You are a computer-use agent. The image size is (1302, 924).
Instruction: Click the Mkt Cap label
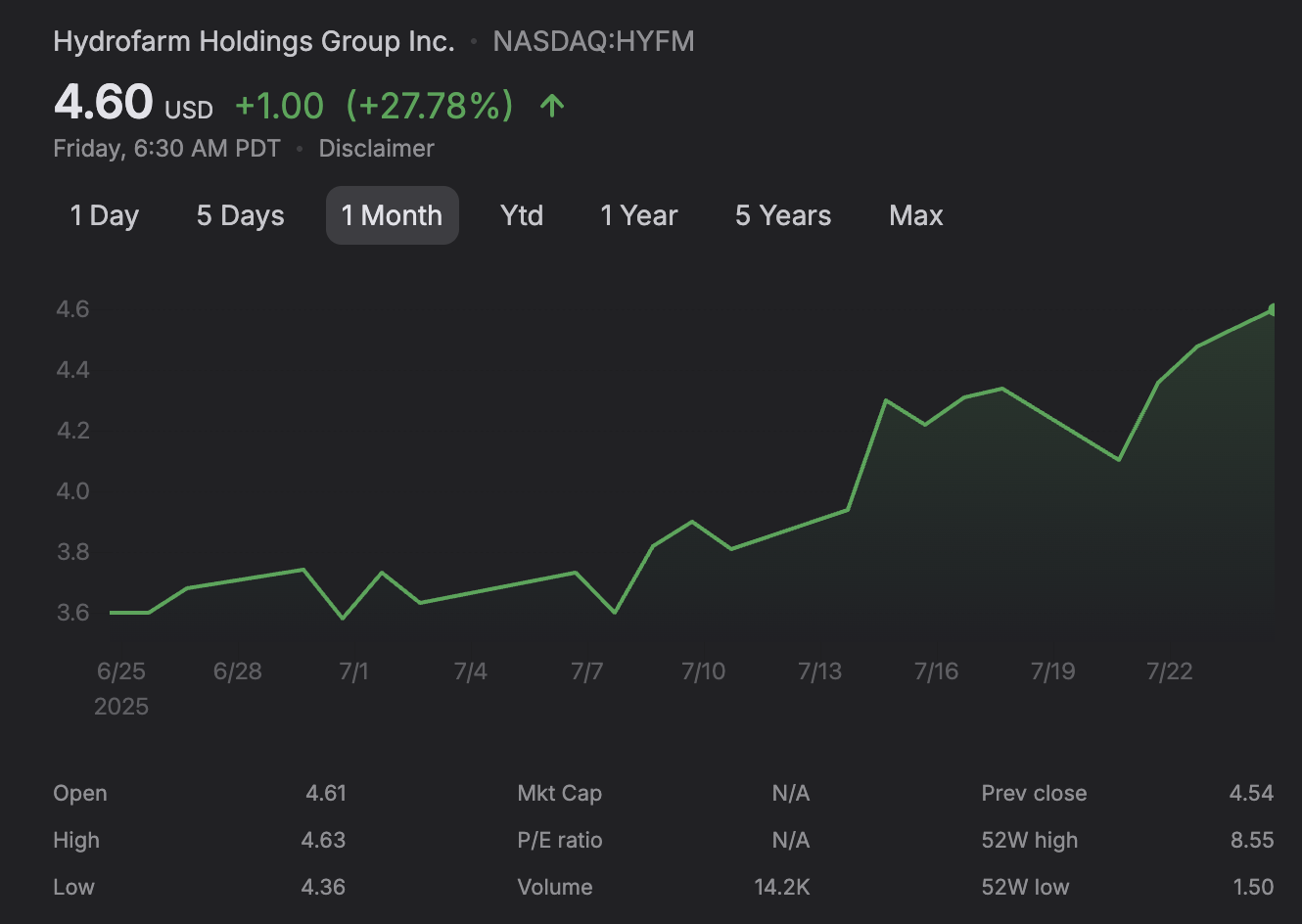coord(559,793)
